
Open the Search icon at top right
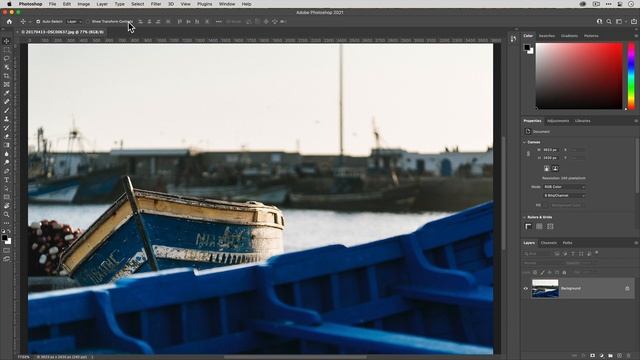click(609, 22)
